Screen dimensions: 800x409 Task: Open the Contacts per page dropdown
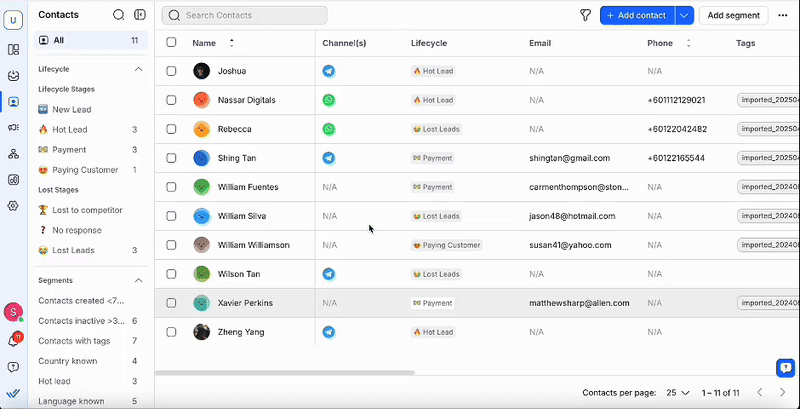(x=678, y=392)
